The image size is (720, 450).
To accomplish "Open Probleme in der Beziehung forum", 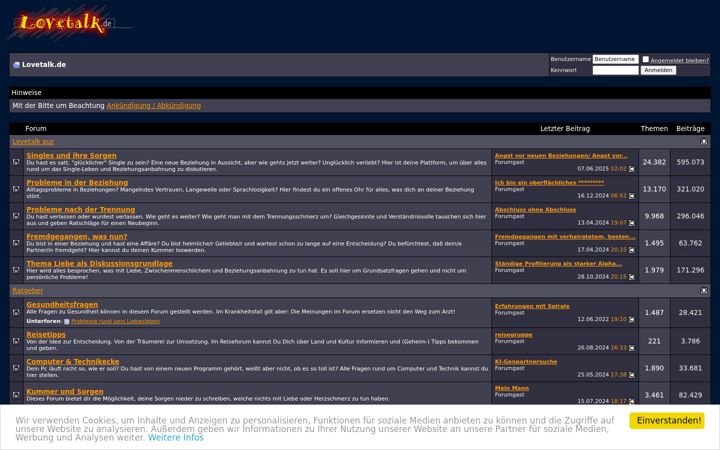I will point(77,183).
